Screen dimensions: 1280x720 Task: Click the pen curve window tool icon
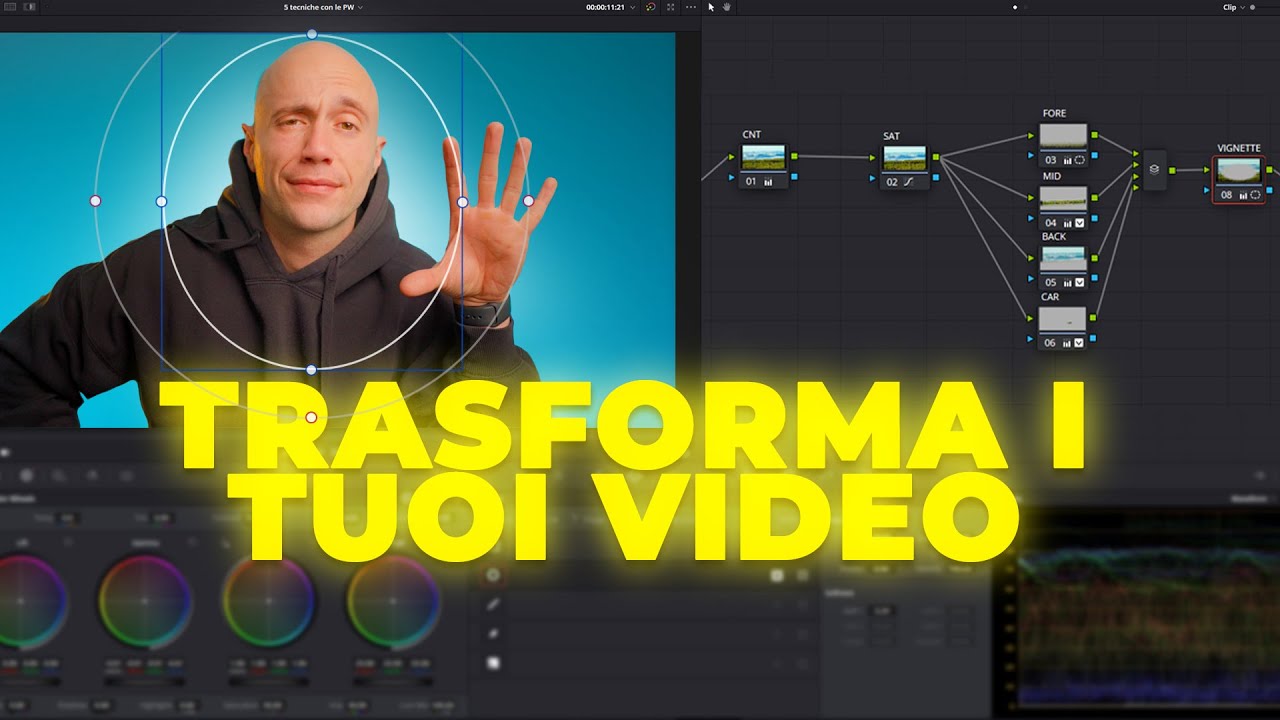click(492, 604)
